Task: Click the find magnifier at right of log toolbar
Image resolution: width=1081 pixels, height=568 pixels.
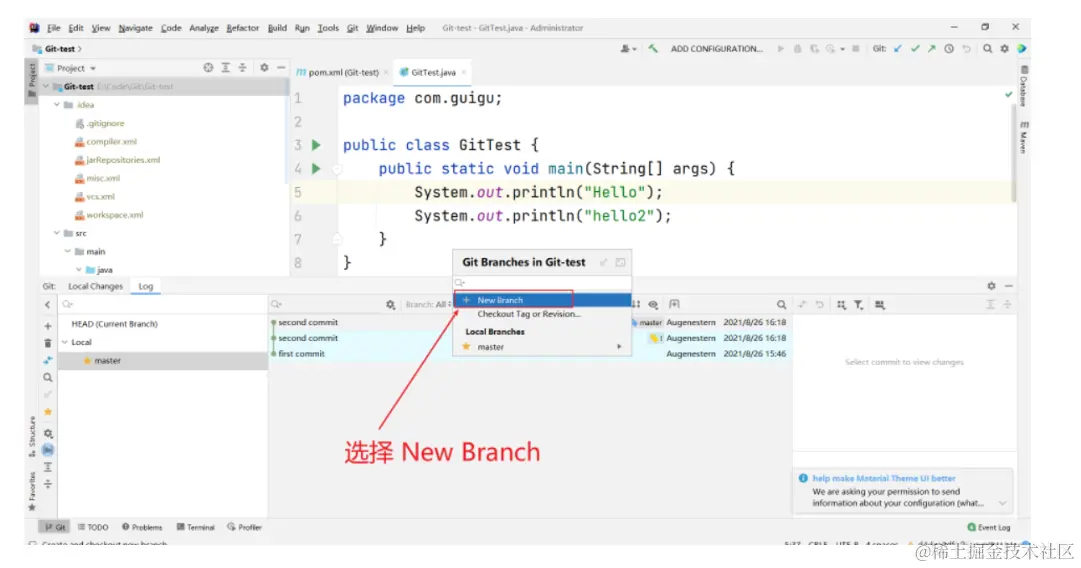Action: click(x=781, y=305)
